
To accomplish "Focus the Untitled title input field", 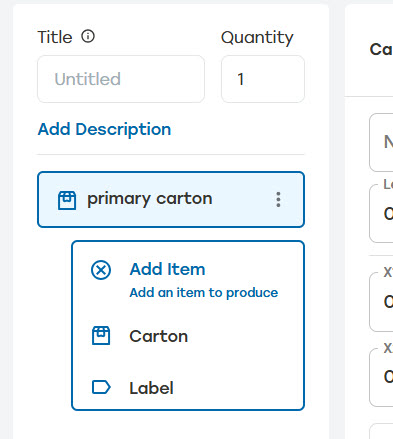I will click(x=121, y=79).
